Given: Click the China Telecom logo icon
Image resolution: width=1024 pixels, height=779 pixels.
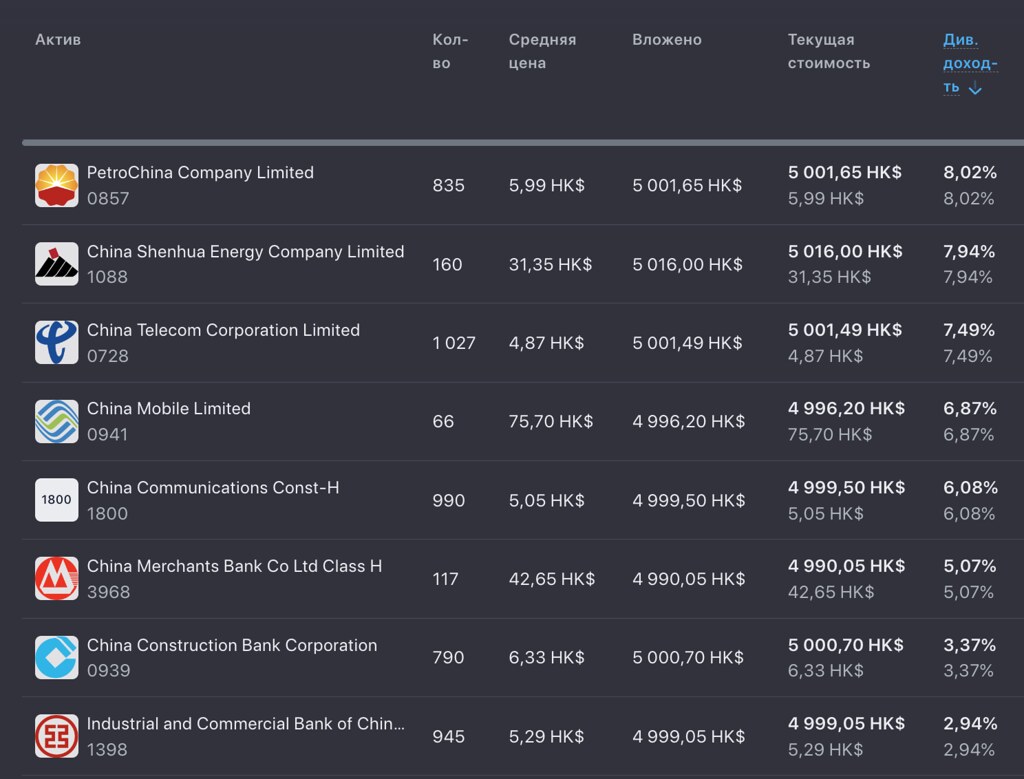Looking at the screenshot, I should [56, 343].
